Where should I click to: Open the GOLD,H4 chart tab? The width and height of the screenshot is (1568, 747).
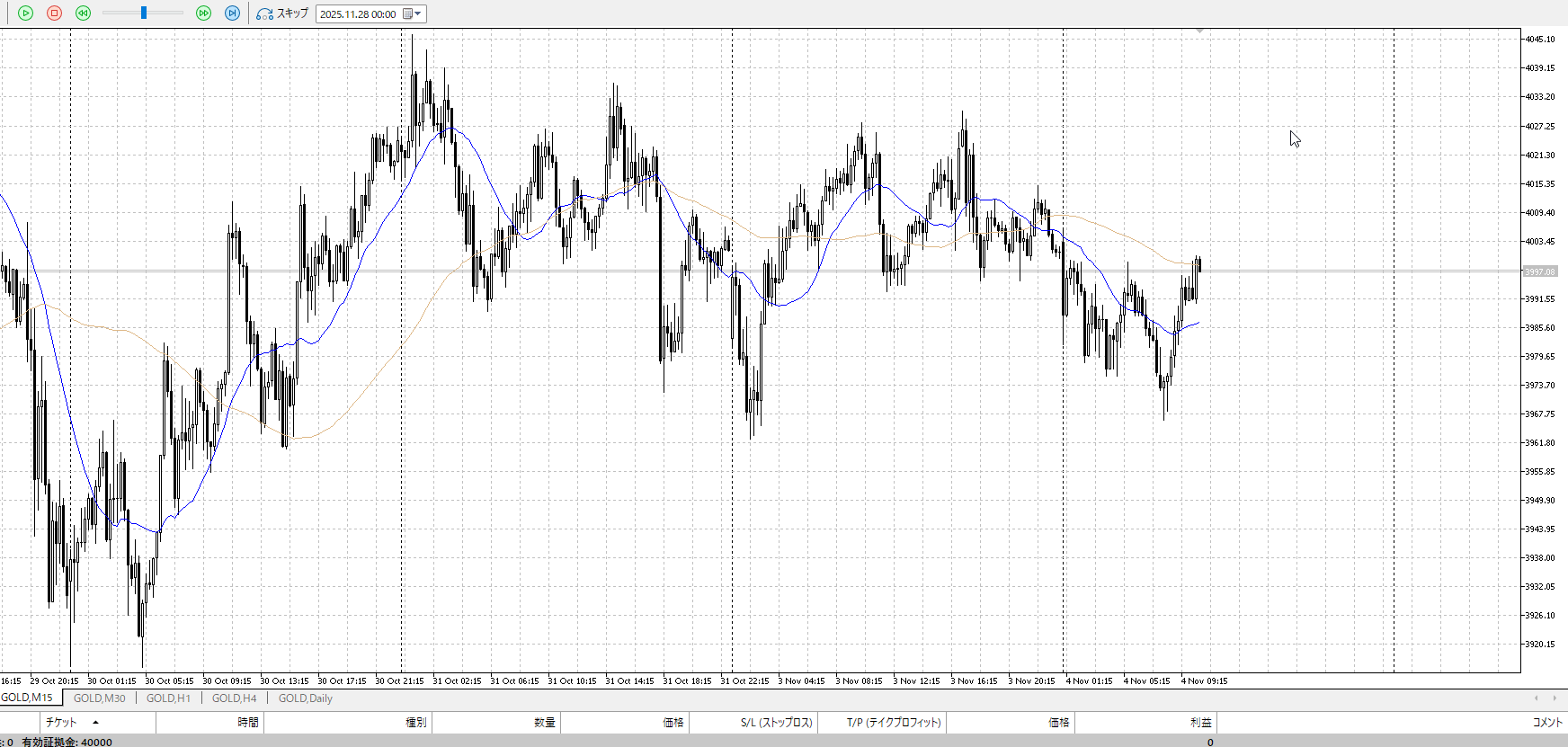pos(234,698)
